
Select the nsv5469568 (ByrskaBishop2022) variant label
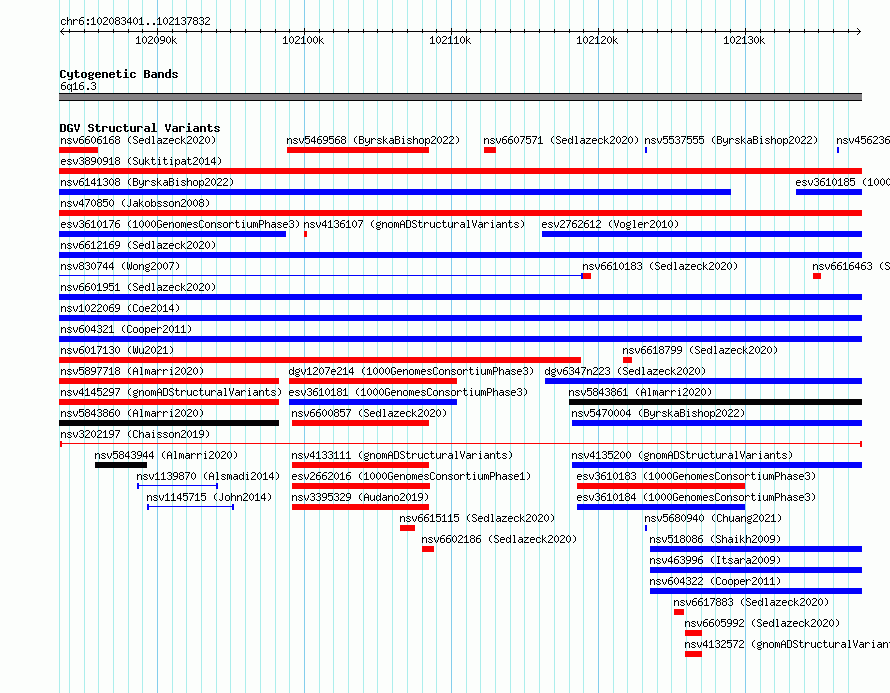click(373, 140)
